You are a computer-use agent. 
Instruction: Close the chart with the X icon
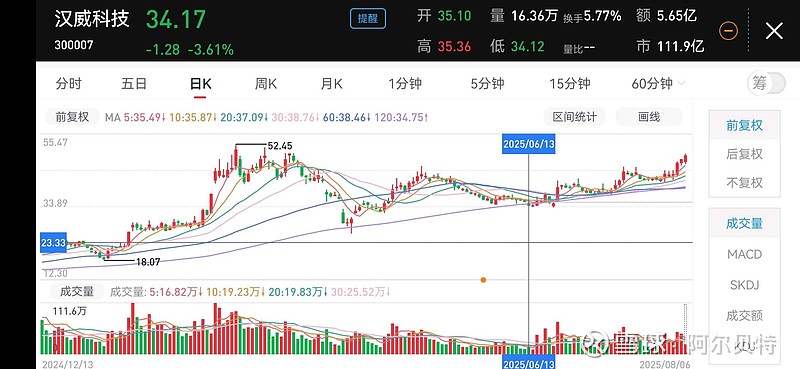pyautogui.click(x=774, y=31)
